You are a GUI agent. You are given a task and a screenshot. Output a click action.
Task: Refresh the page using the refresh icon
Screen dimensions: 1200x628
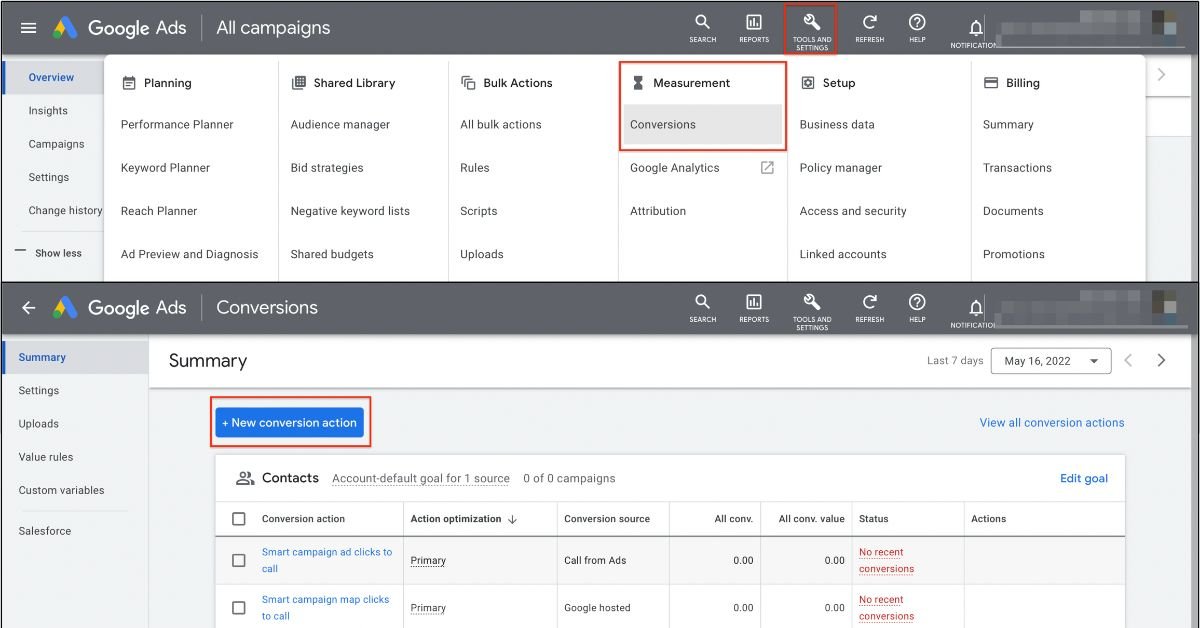869,26
